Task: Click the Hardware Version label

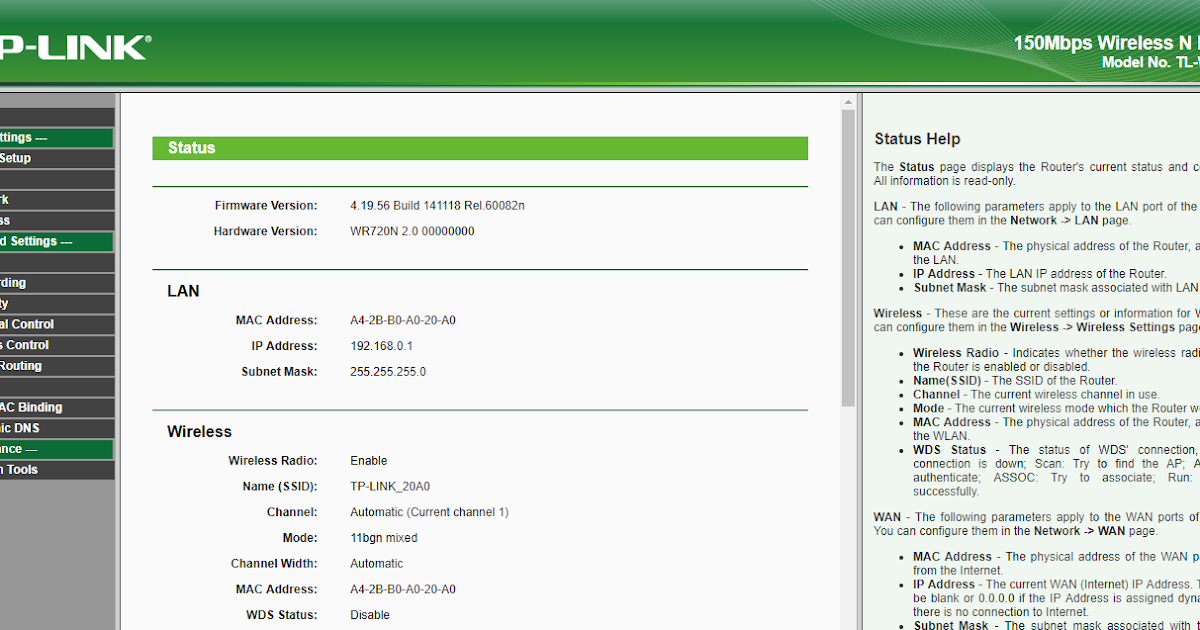Action: click(265, 231)
